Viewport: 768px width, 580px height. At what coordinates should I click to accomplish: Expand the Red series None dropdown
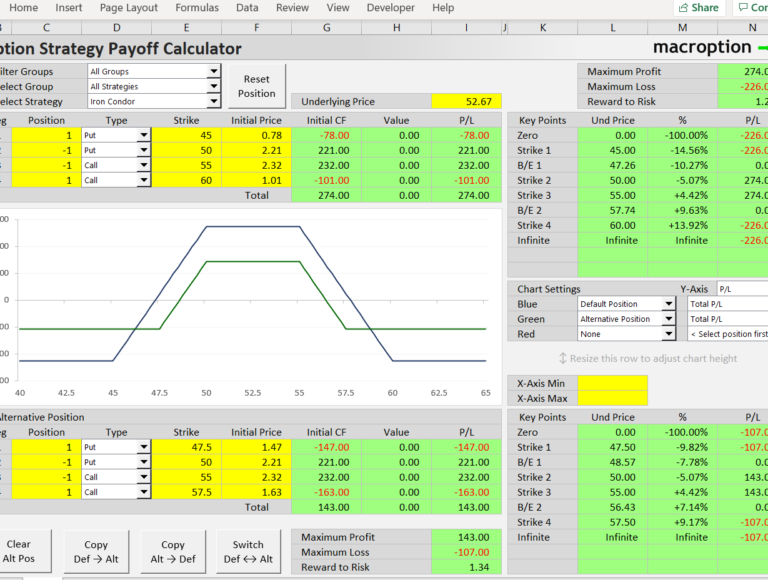point(669,334)
